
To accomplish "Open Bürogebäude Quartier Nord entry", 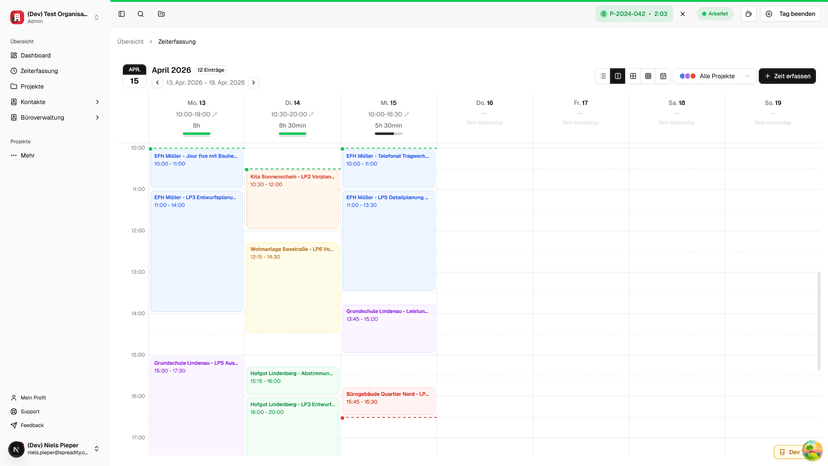I will [389, 402].
